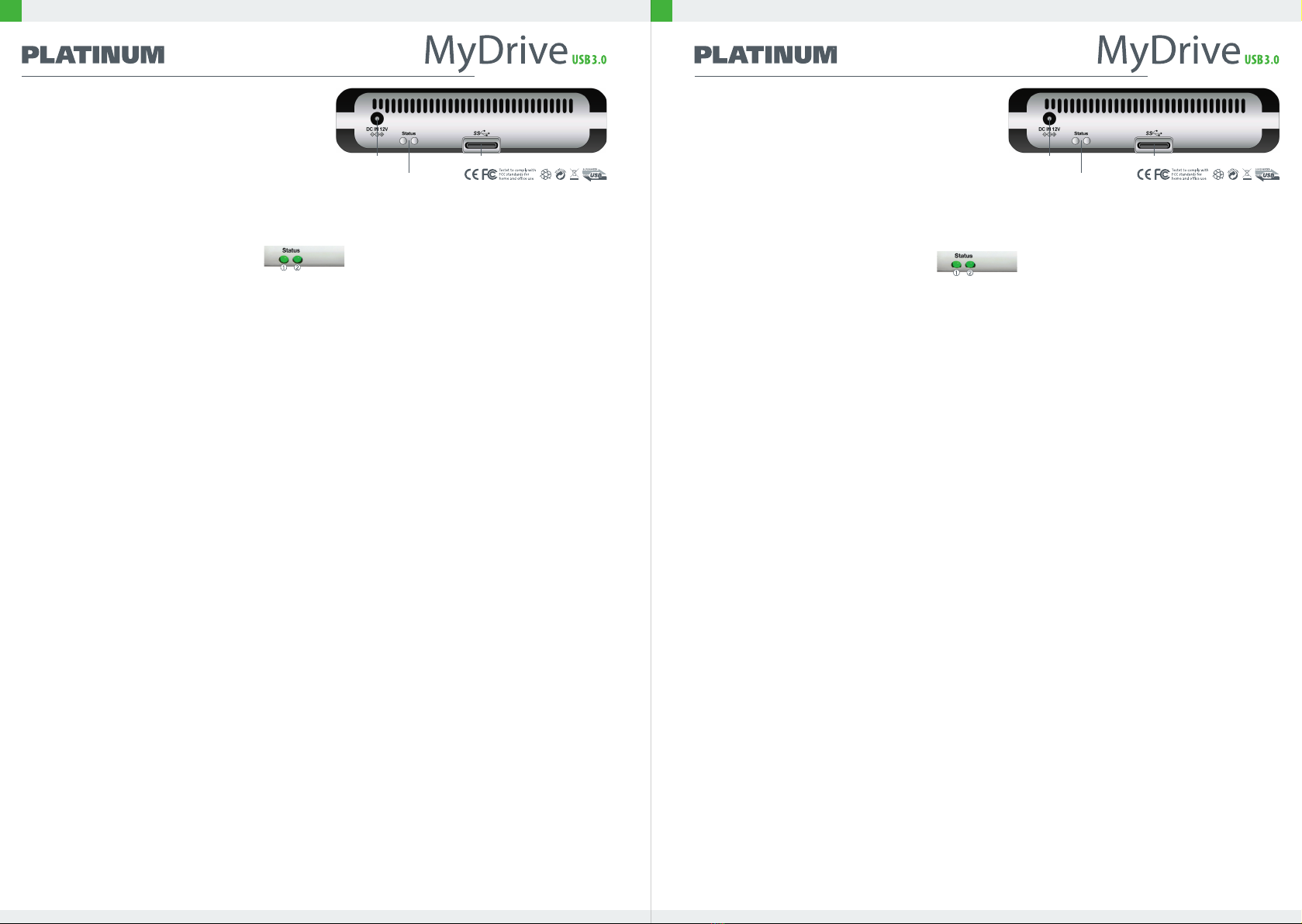Screen dimensions: 1302x924
Task: Click the green corner tab, right page
Action: click(661, 10)
